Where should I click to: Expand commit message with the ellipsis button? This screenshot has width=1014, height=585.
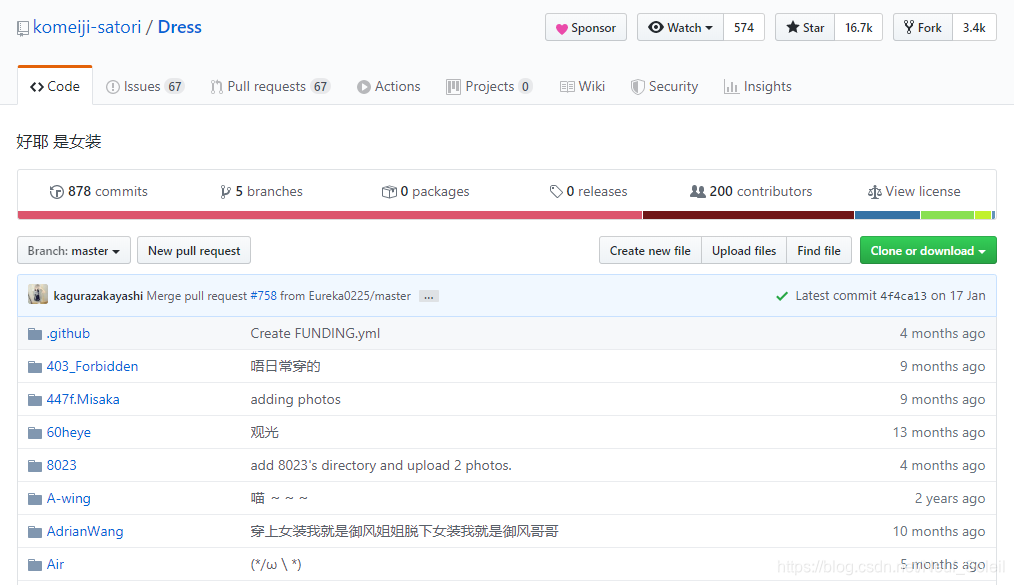pos(429,296)
